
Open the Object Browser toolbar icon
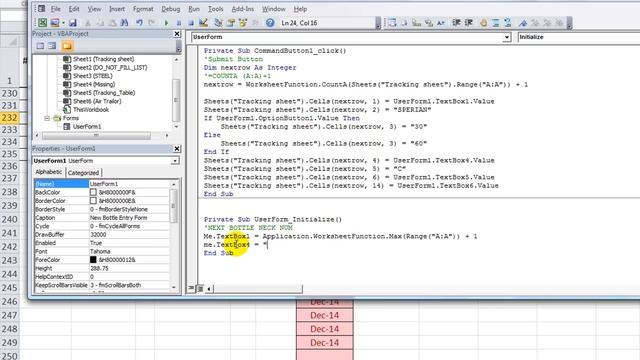coord(243,23)
